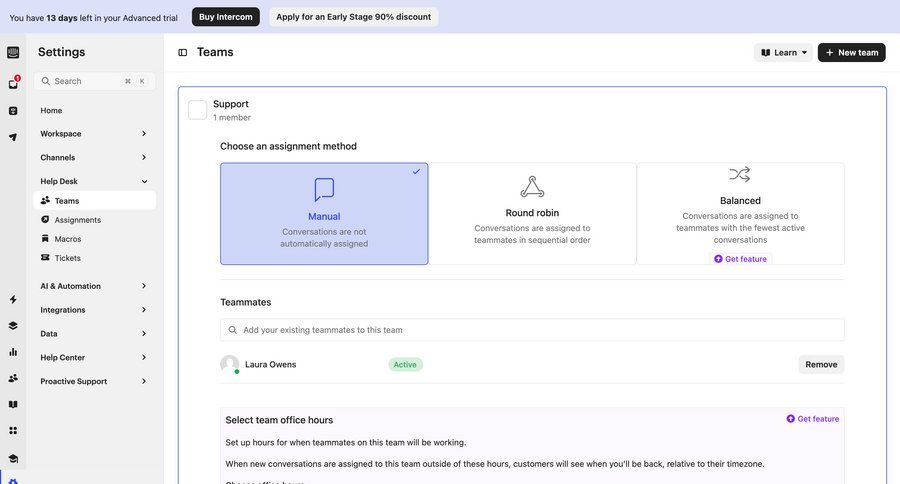This screenshot has width=900, height=484.
Task: Expand the Integrations section
Action: click(x=94, y=310)
